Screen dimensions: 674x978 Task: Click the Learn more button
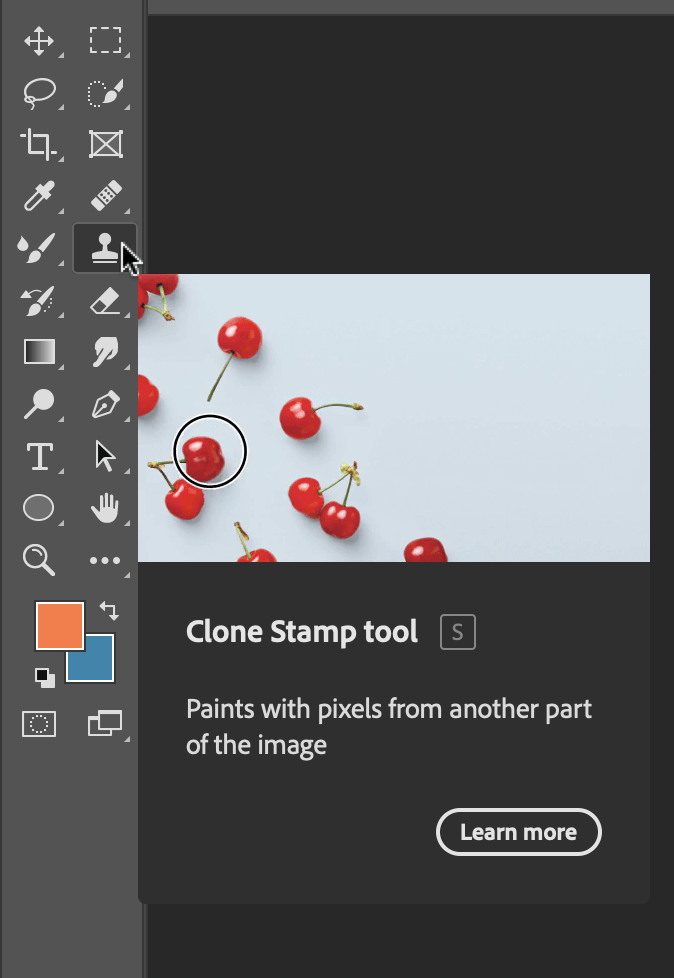(x=518, y=832)
